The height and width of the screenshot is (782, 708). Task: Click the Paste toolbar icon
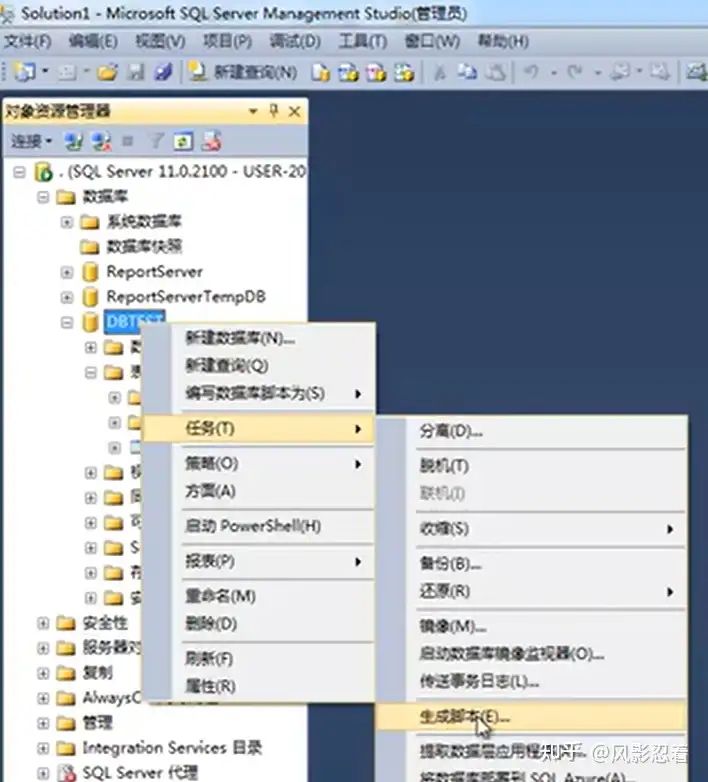click(496, 73)
